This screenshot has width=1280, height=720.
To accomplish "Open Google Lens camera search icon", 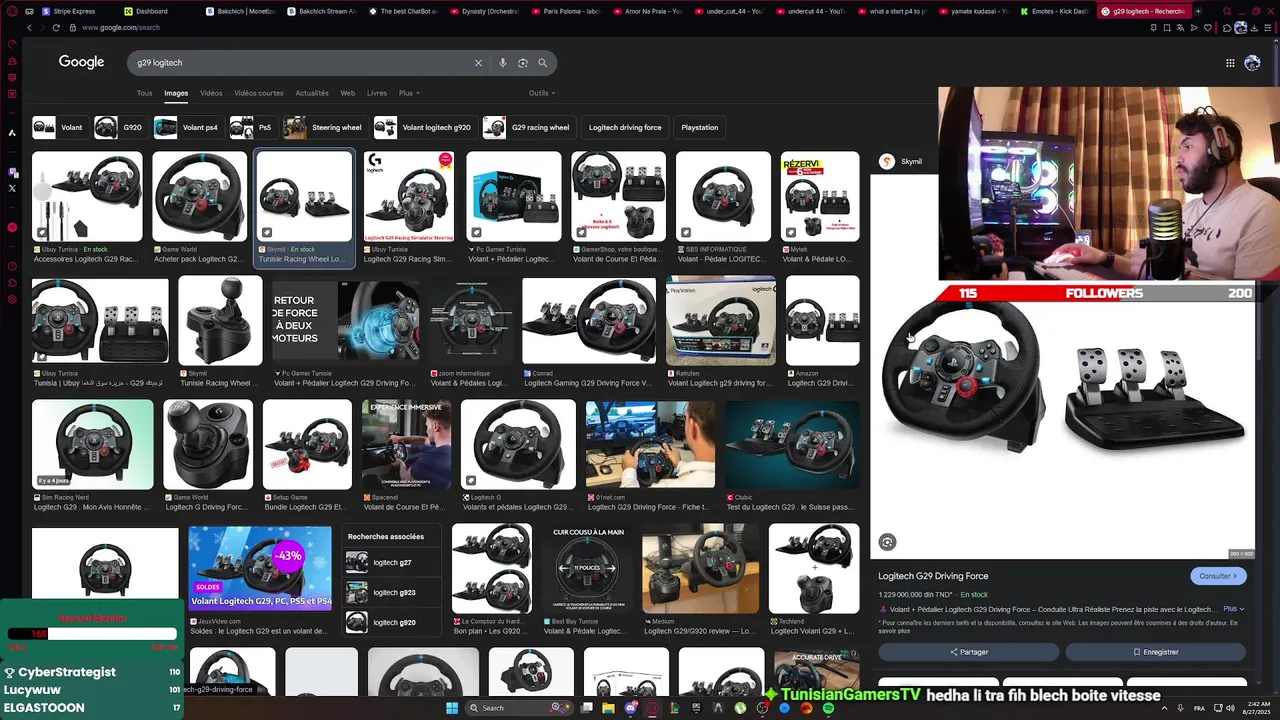I will pyautogui.click(x=523, y=63).
